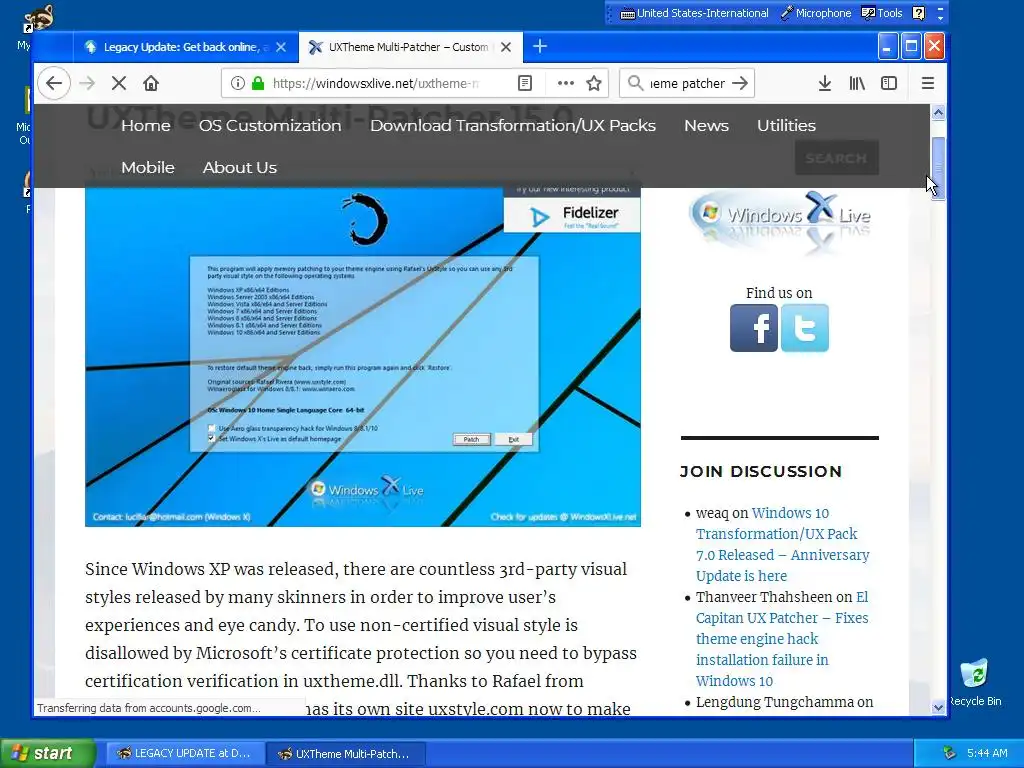Click the 5:44 AM taskbar clock

[987, 753]
